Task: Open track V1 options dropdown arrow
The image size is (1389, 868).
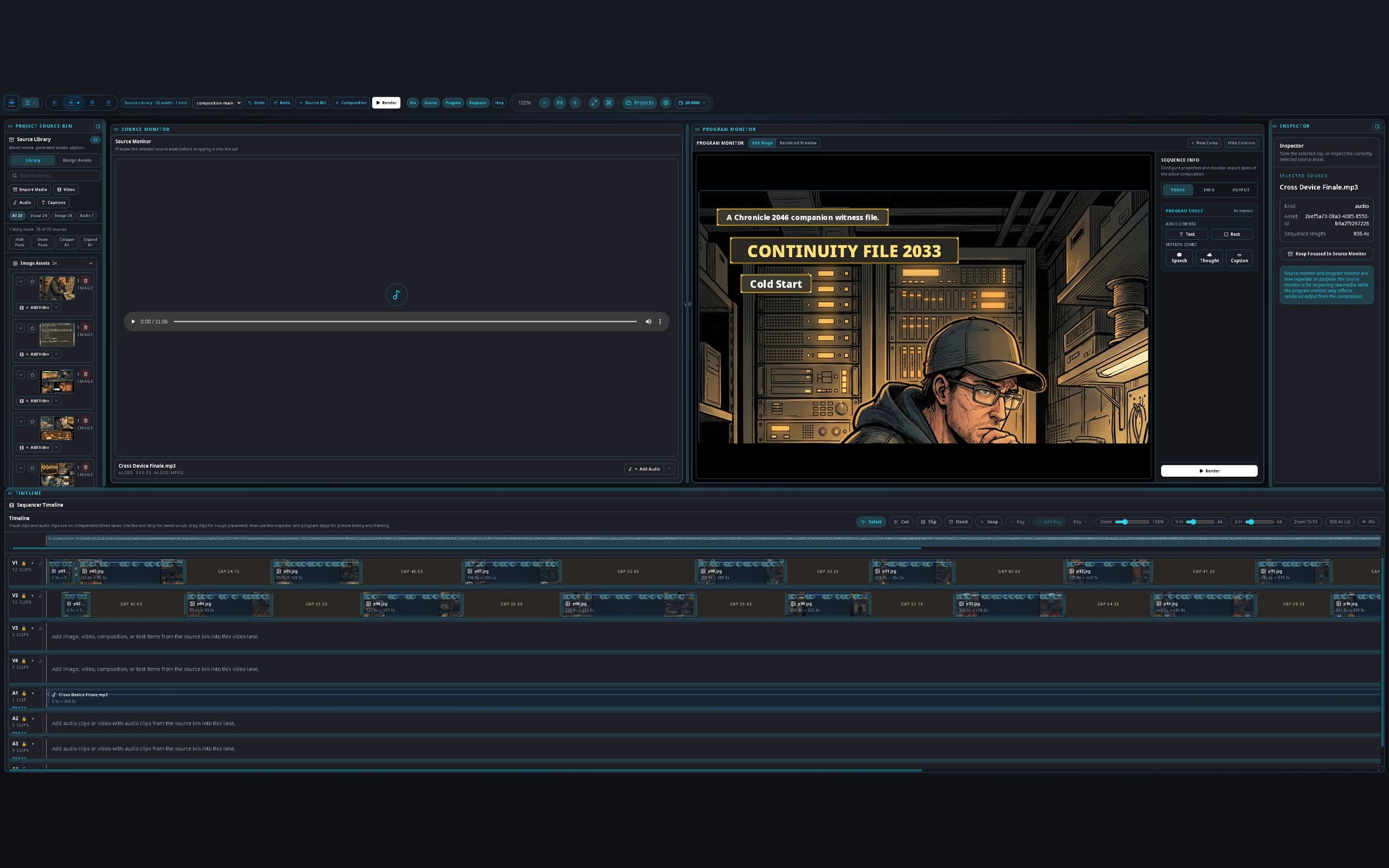Action: 32,563
